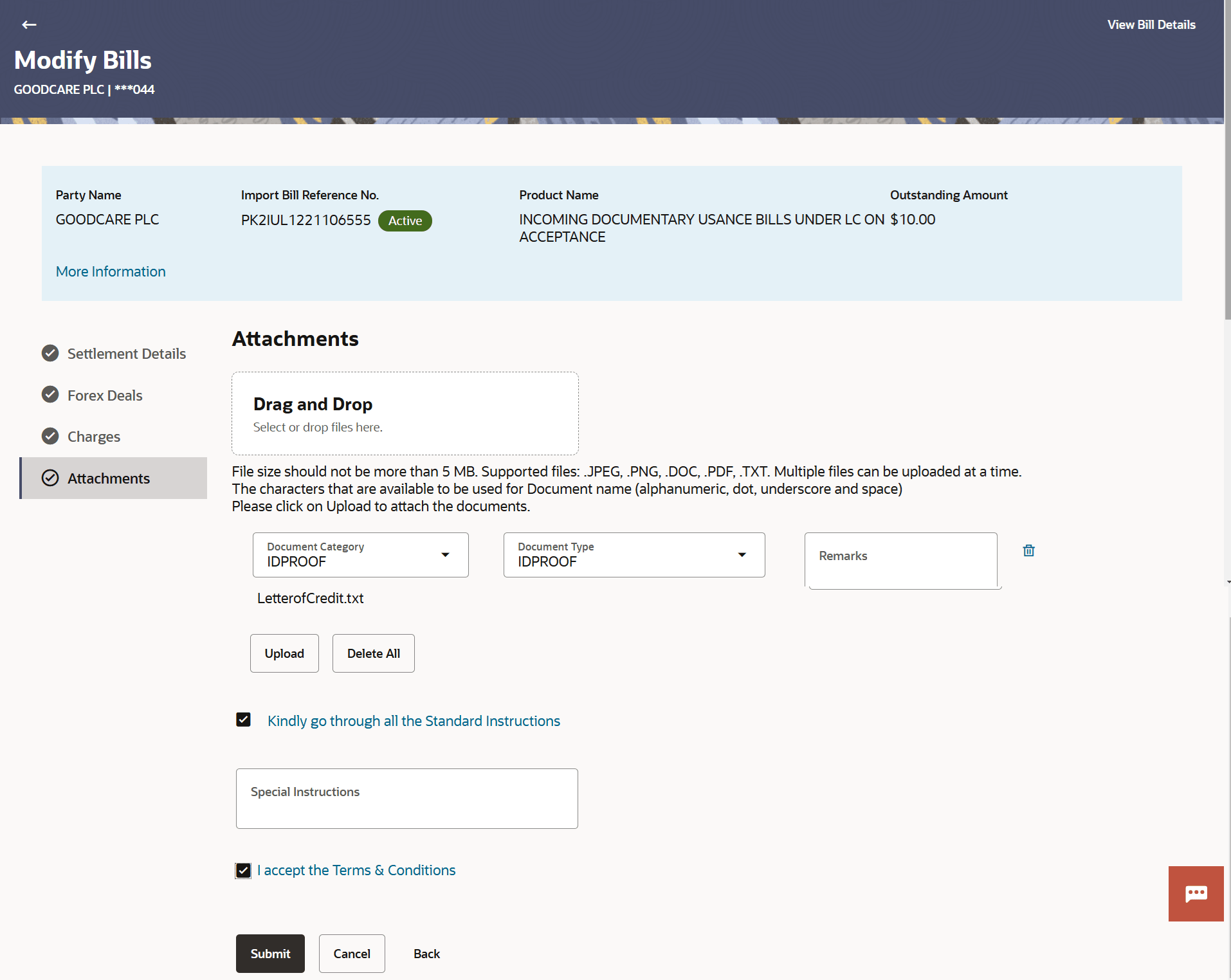This screenshot has width=1231, height=980.
Task: Untick the accept Terms & Conditions checkbox
Action: (243, 870)
